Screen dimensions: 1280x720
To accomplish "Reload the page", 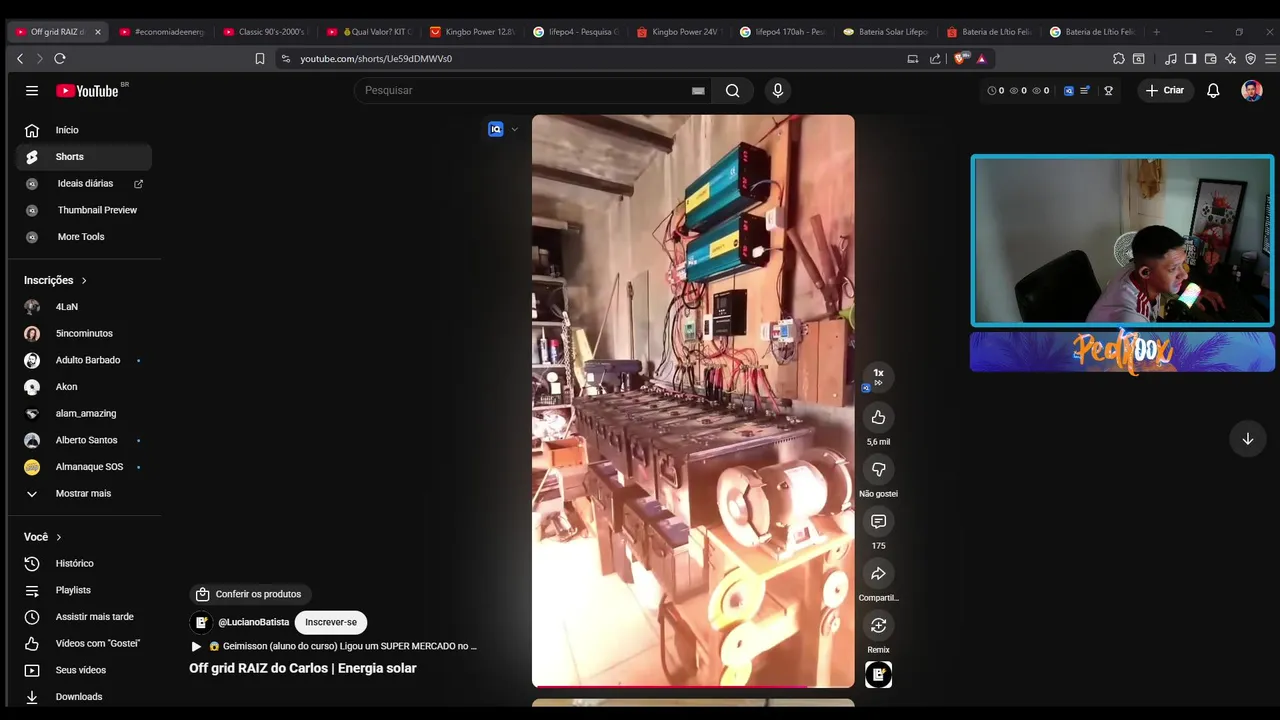I will (x=60, y=59).
